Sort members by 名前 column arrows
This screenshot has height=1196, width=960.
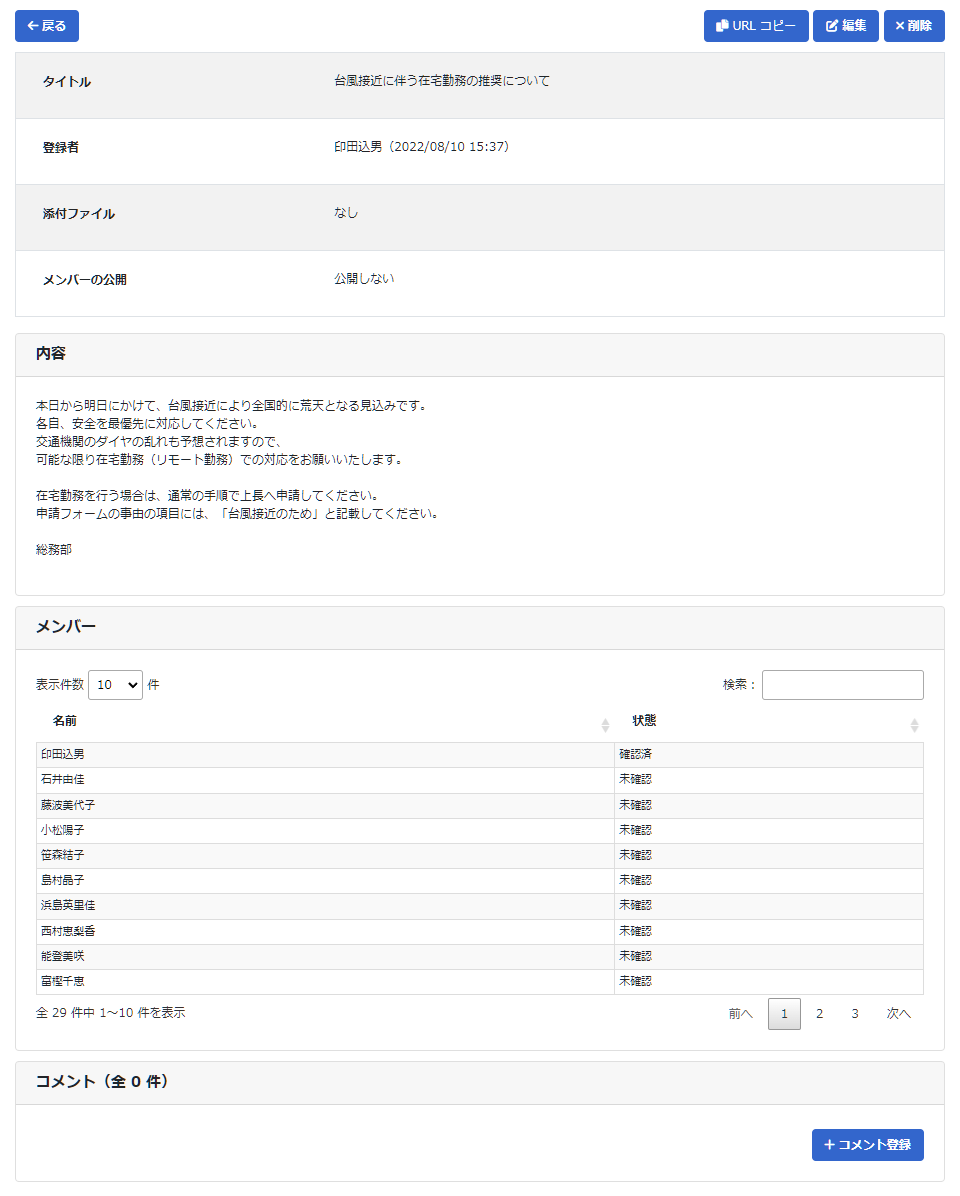605,725
